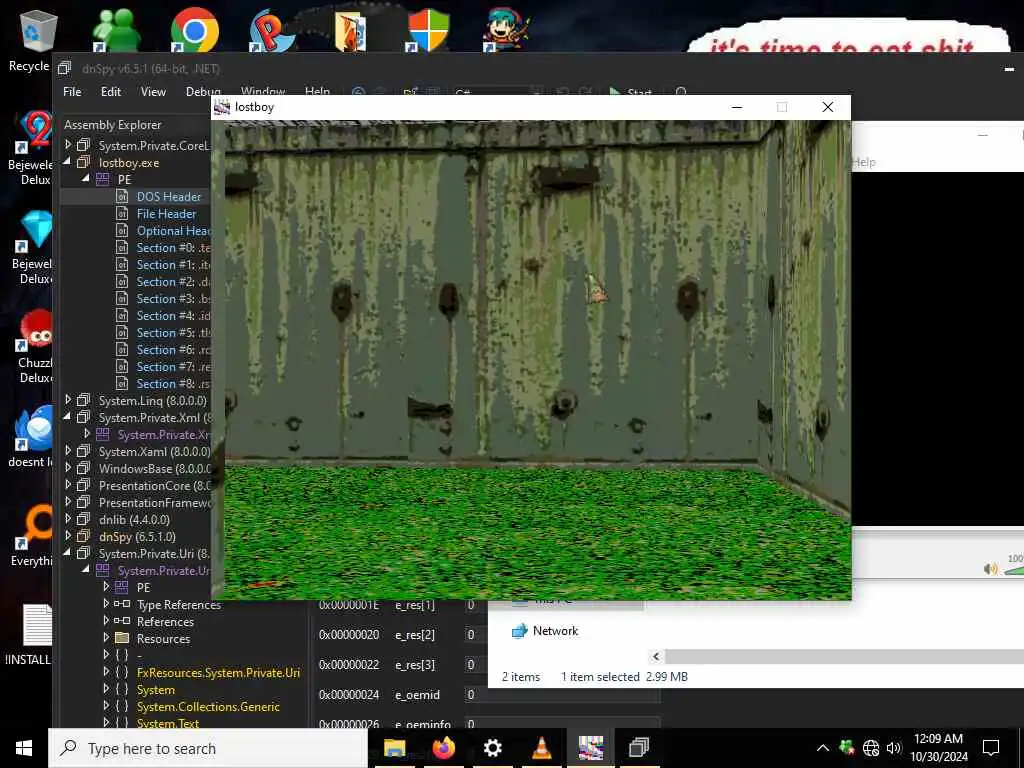Expand the System.Linq (8.0.0.0) node

[x=68, y=400]
